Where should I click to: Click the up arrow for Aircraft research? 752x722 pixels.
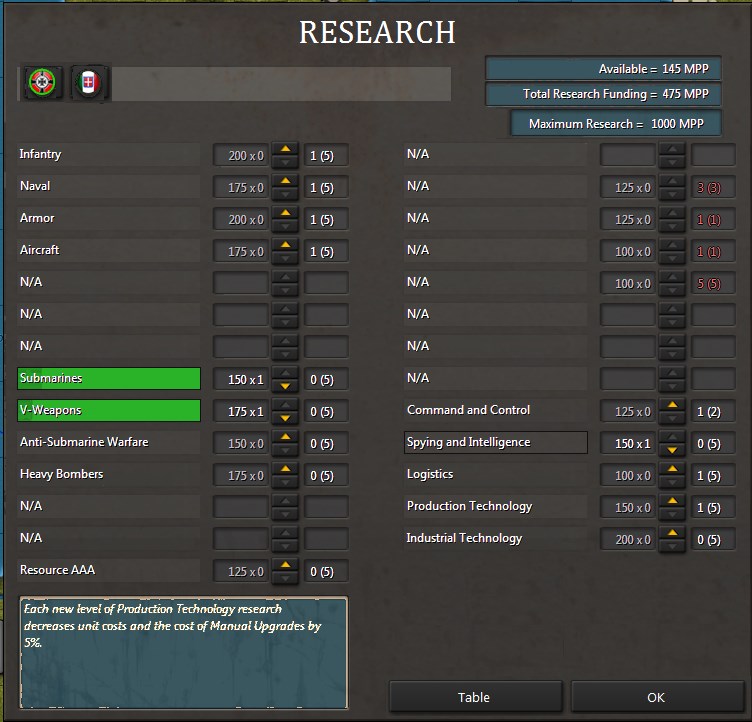point(285,245)
